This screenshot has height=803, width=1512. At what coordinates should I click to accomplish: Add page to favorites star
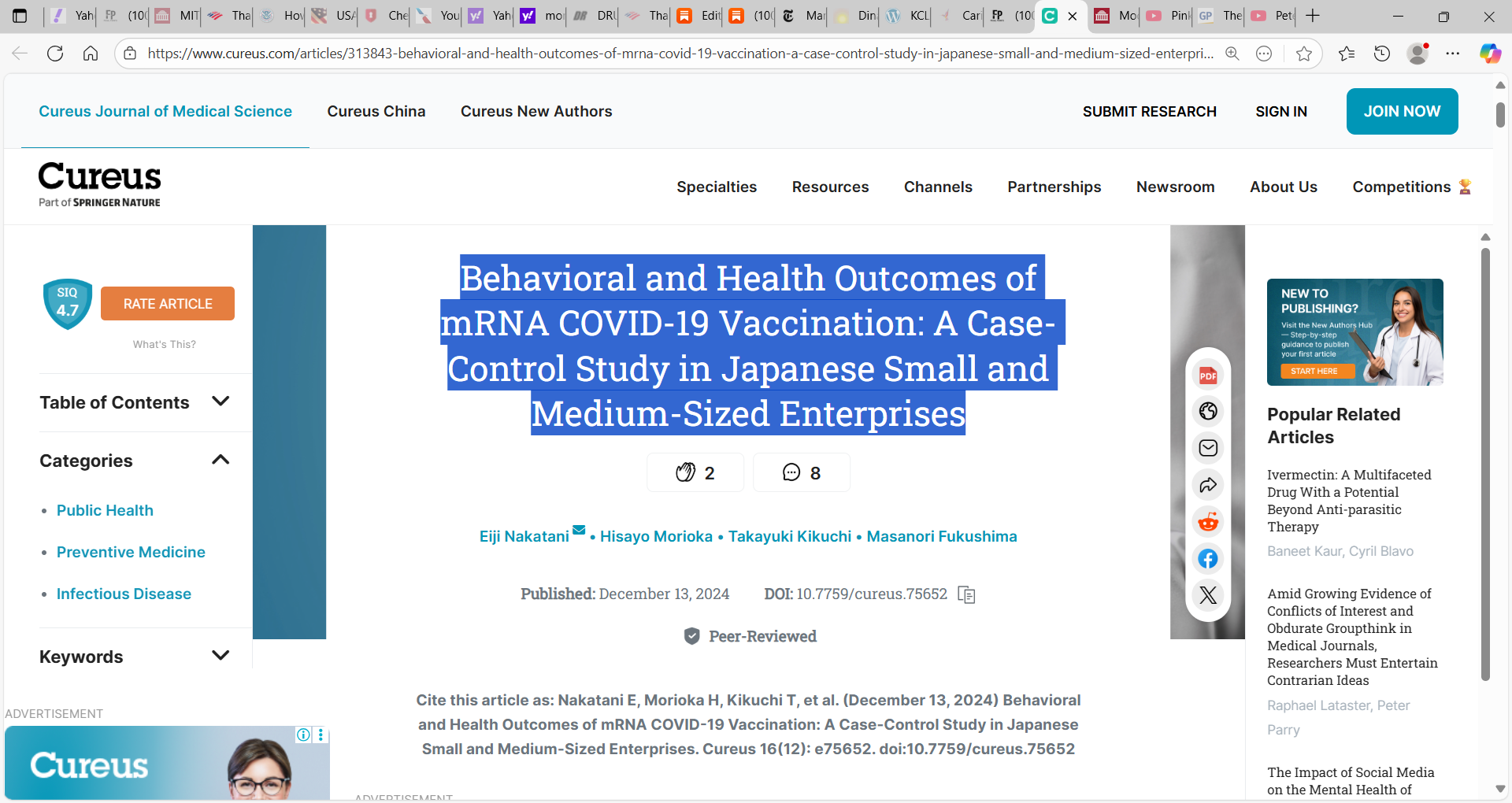pyautogui.click(x=1304, y=54)
